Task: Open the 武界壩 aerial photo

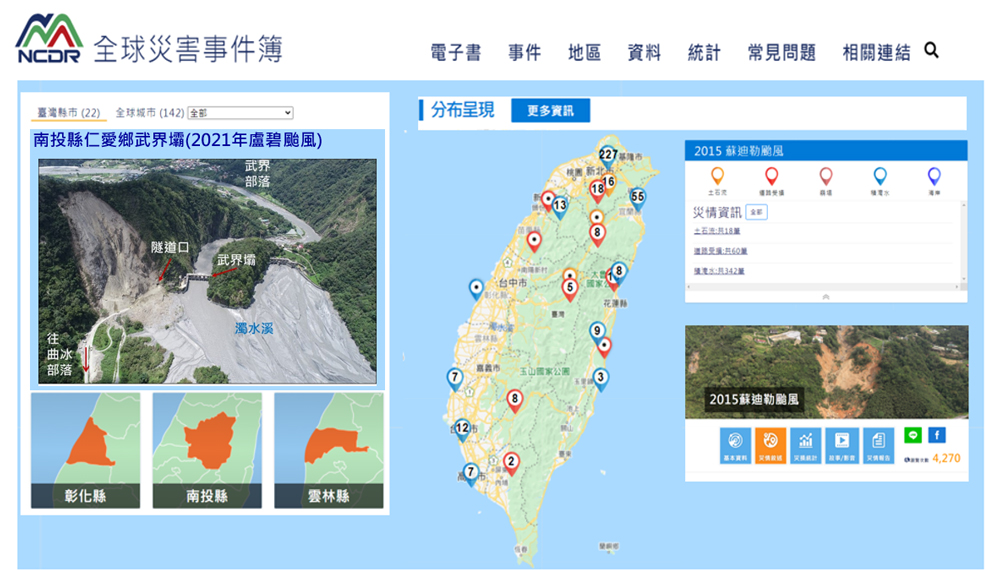Action: [207, 271]
